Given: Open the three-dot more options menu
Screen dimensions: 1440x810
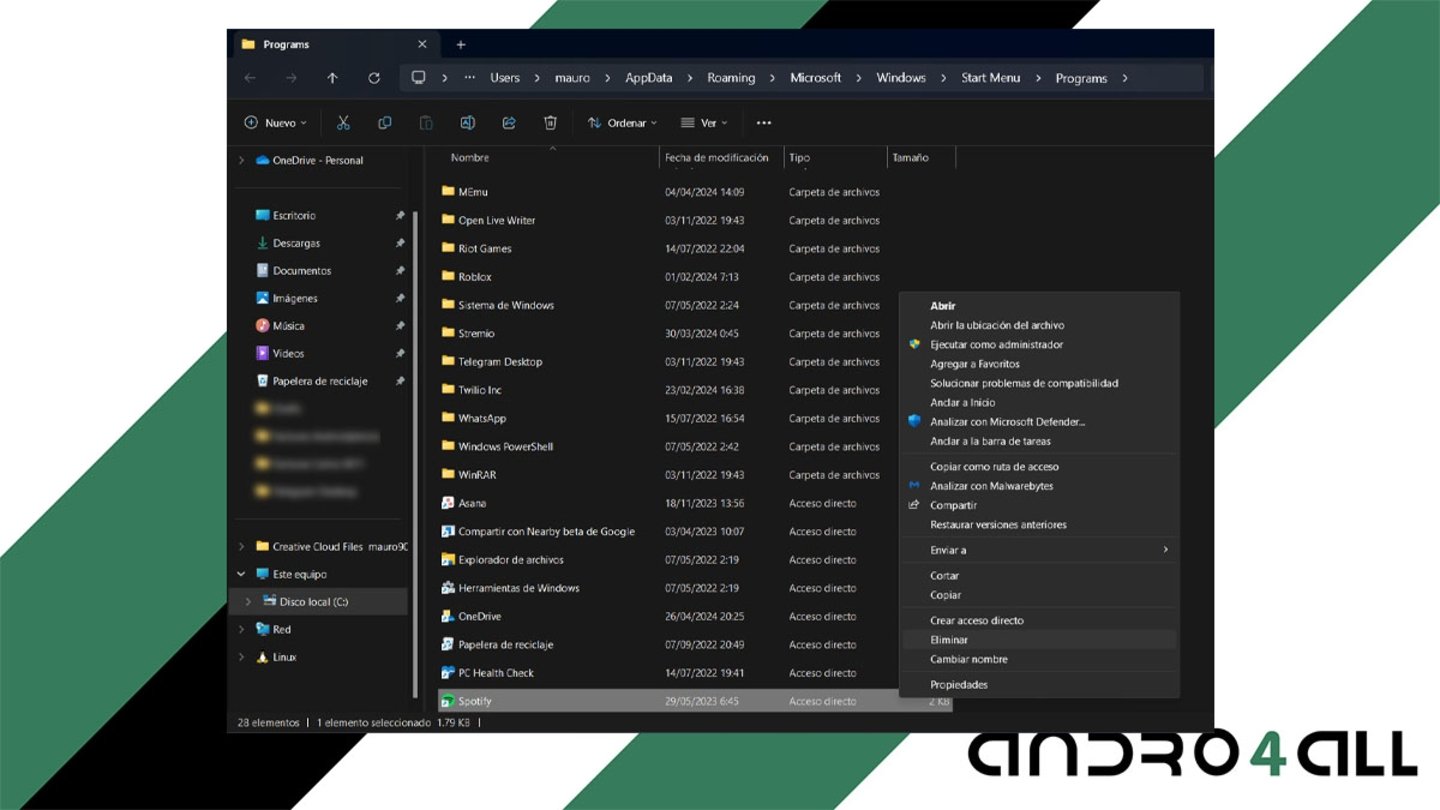Looking at the screenshot, I should pos(764,123).
